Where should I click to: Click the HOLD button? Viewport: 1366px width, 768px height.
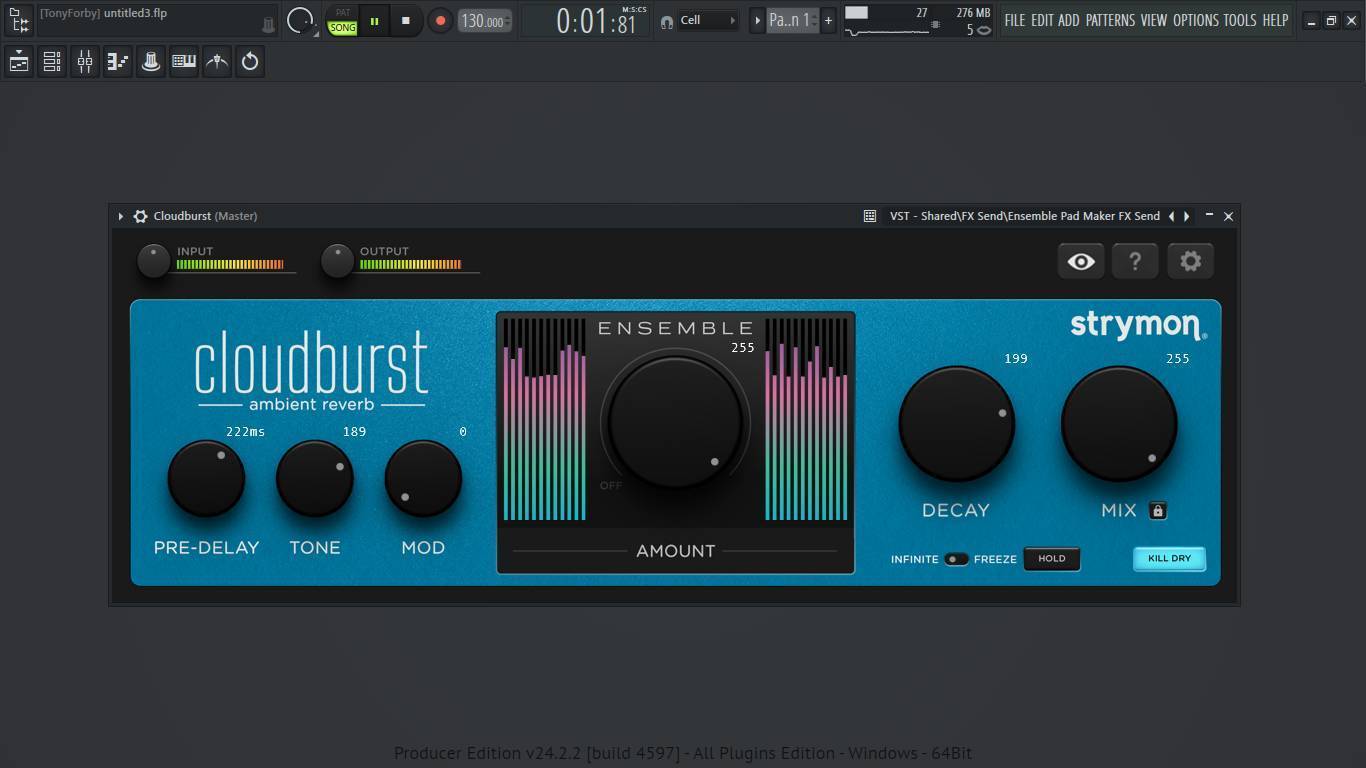(x=1052, y=559)
